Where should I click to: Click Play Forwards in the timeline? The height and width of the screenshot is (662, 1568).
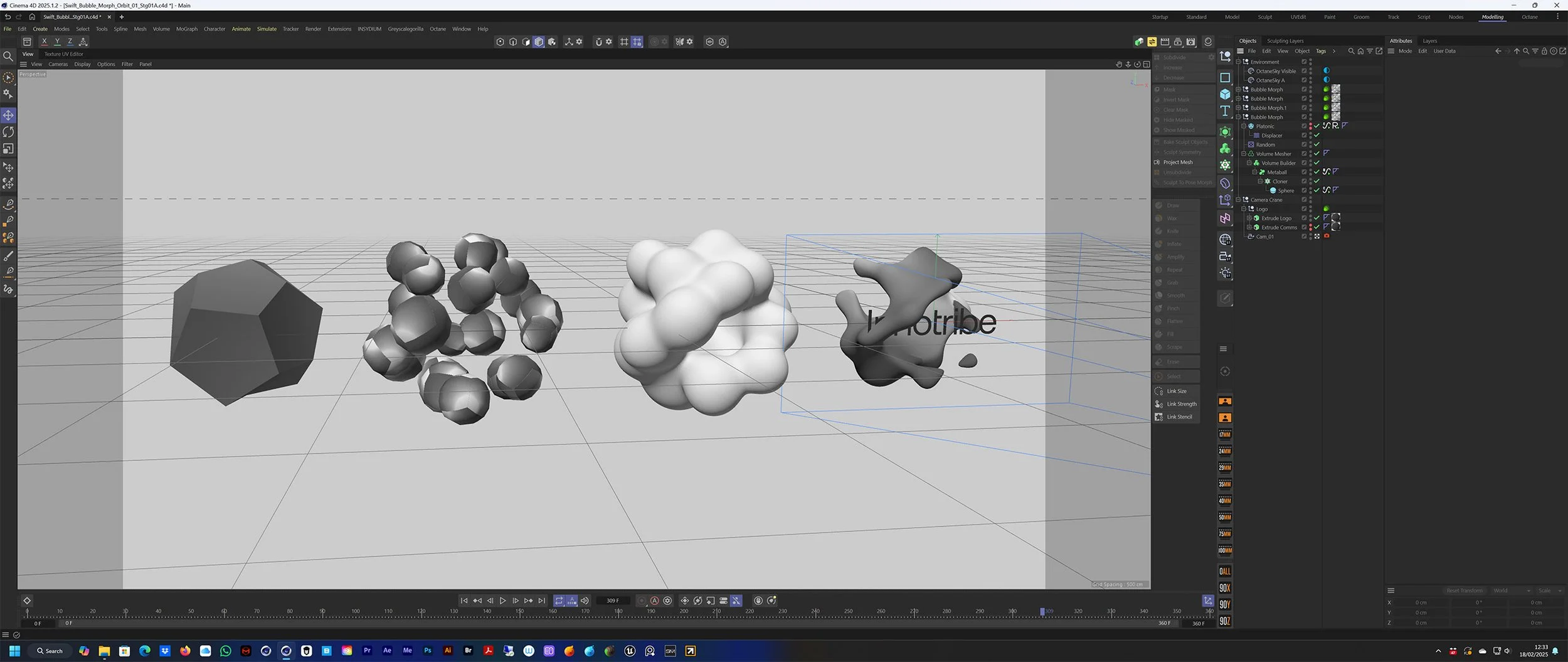(502, 601)
